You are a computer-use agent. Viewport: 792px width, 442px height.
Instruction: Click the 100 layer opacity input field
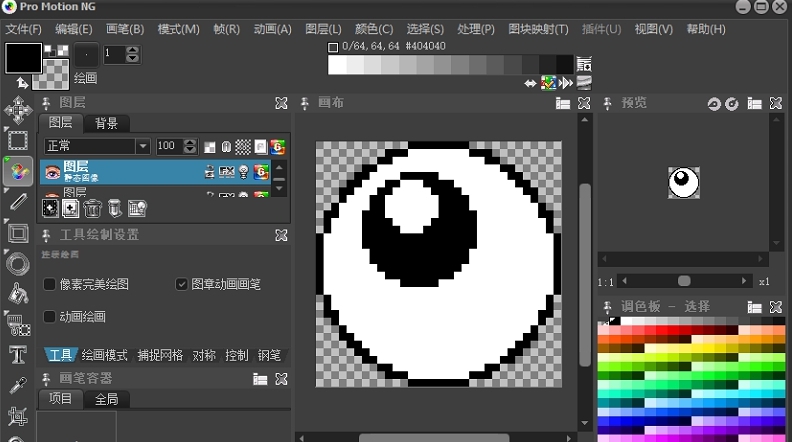coord(169,146)
